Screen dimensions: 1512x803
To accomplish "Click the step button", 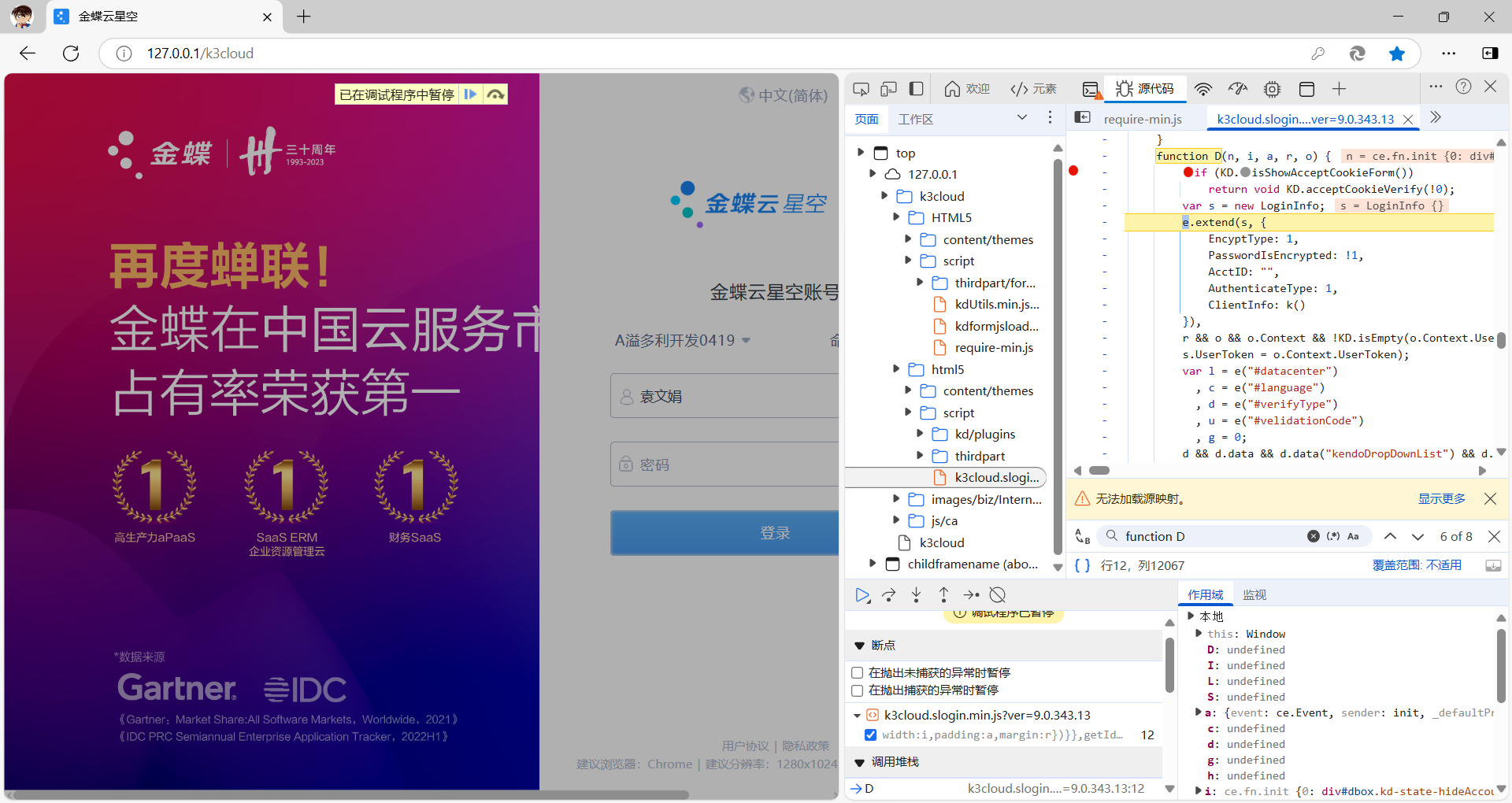I will tap(971, 595).
